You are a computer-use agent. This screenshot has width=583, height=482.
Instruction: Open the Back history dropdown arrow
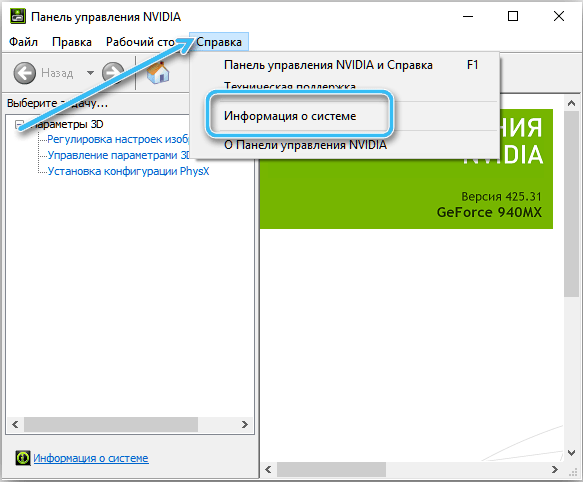(x=90, y=73)
